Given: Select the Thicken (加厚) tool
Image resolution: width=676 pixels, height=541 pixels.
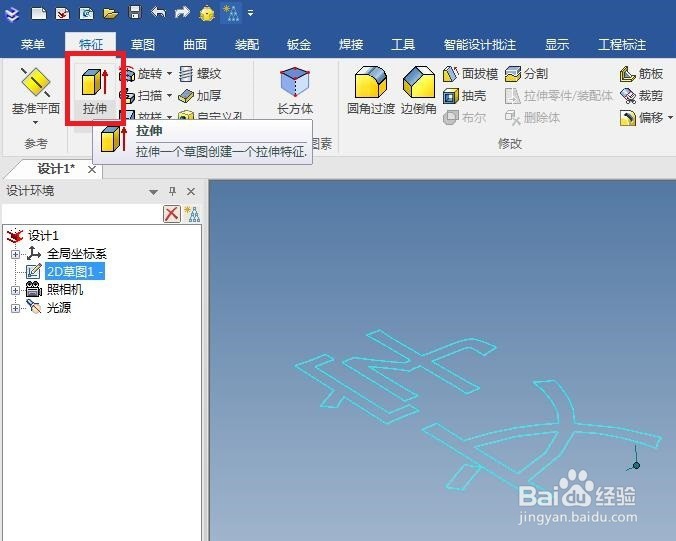Looking at the screenshot, I should pos(200,95).
